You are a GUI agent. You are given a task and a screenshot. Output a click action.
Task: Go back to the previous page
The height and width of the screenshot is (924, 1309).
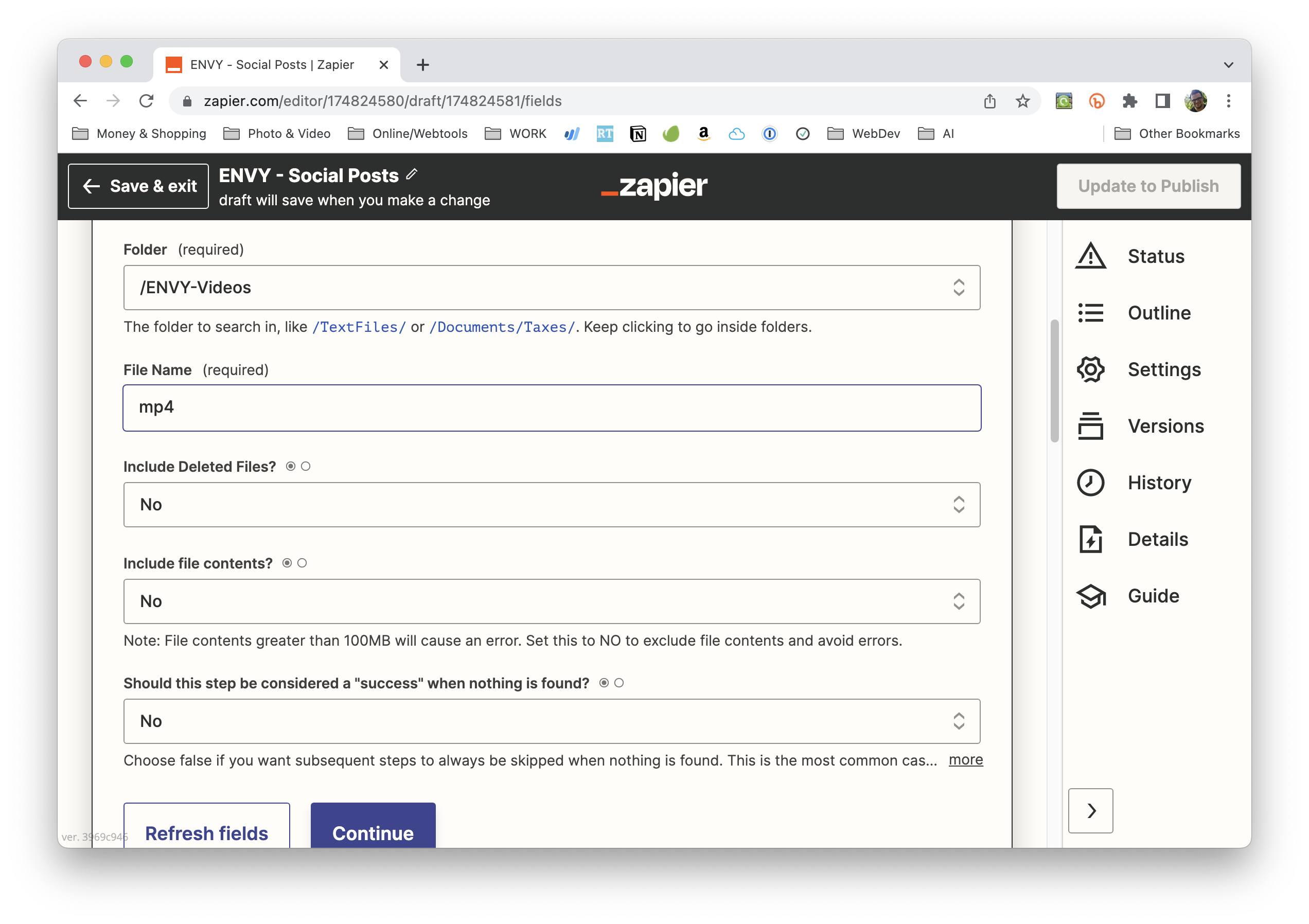pos(80,101)
